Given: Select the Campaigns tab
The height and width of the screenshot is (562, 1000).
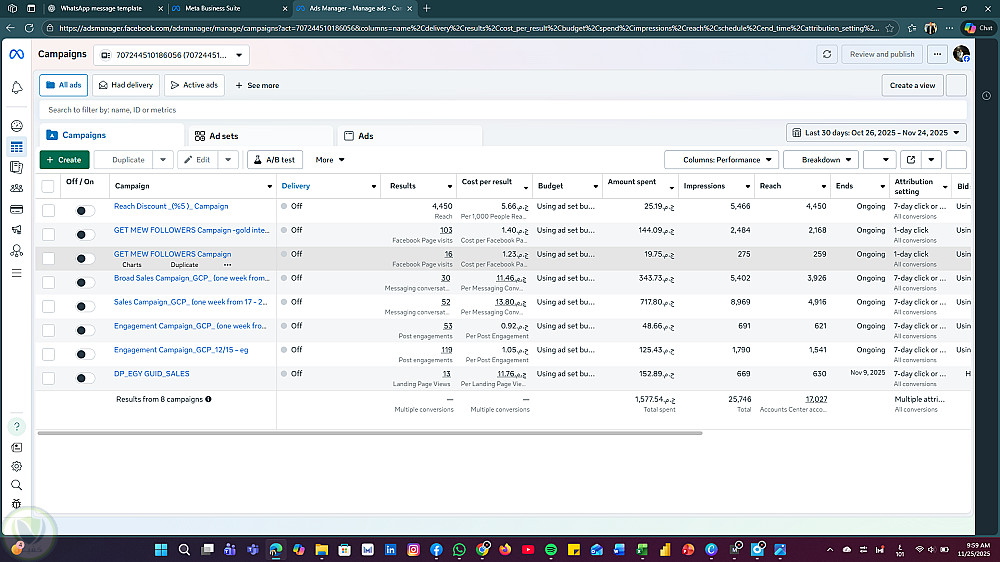Looking at the screenshot, I should pyautogui.click(x=112, y=135).
